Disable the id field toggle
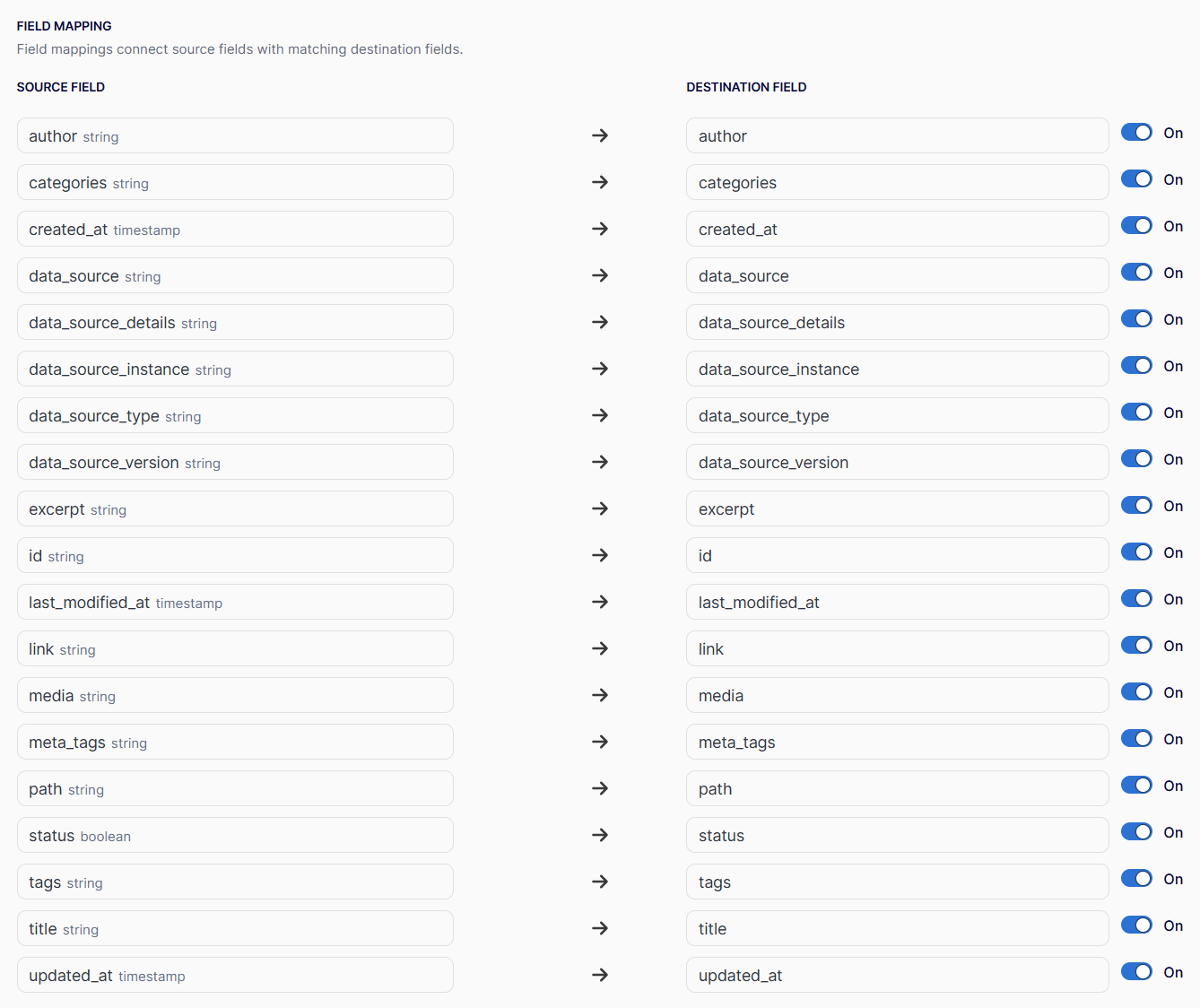 1136,552
